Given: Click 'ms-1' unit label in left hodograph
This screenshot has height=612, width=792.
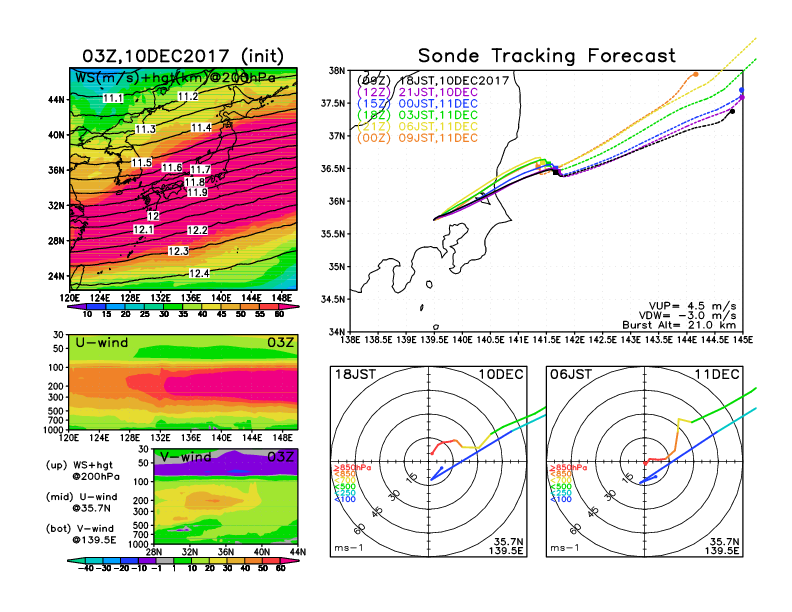Looking at the screenshot, I should (x=349, y=548).
